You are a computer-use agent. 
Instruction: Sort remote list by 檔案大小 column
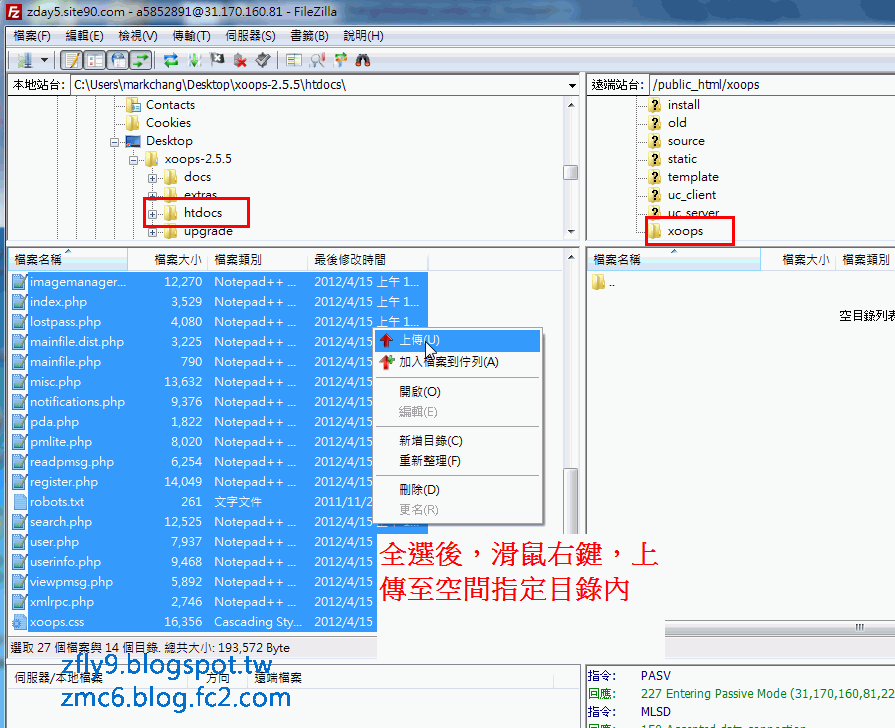click(798, 260)
